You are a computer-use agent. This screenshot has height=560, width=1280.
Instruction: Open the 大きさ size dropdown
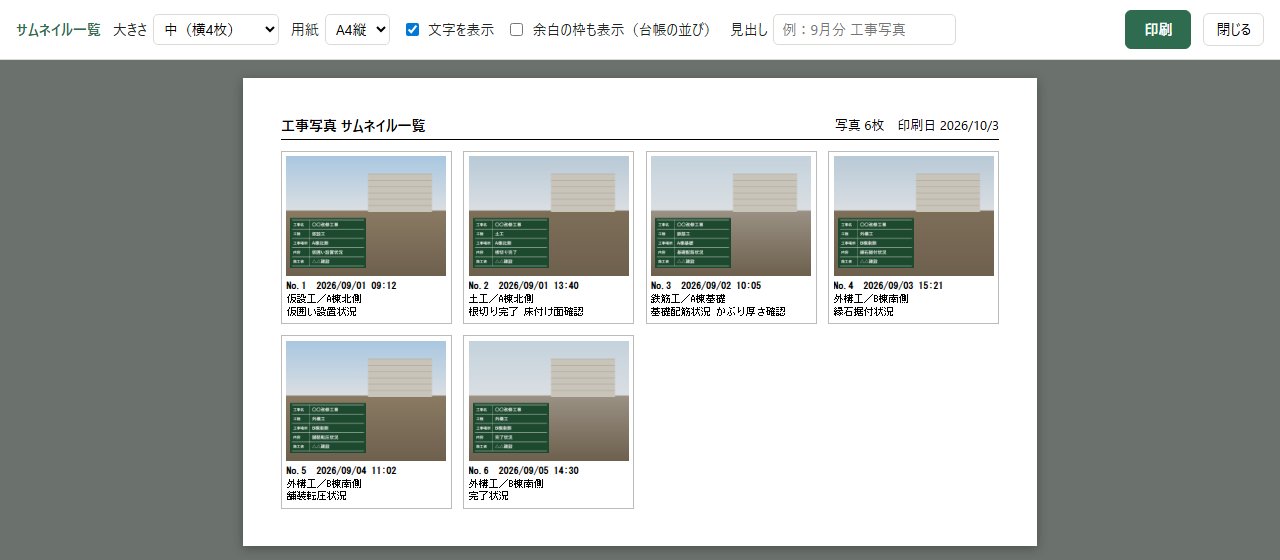tap(216, 30)
